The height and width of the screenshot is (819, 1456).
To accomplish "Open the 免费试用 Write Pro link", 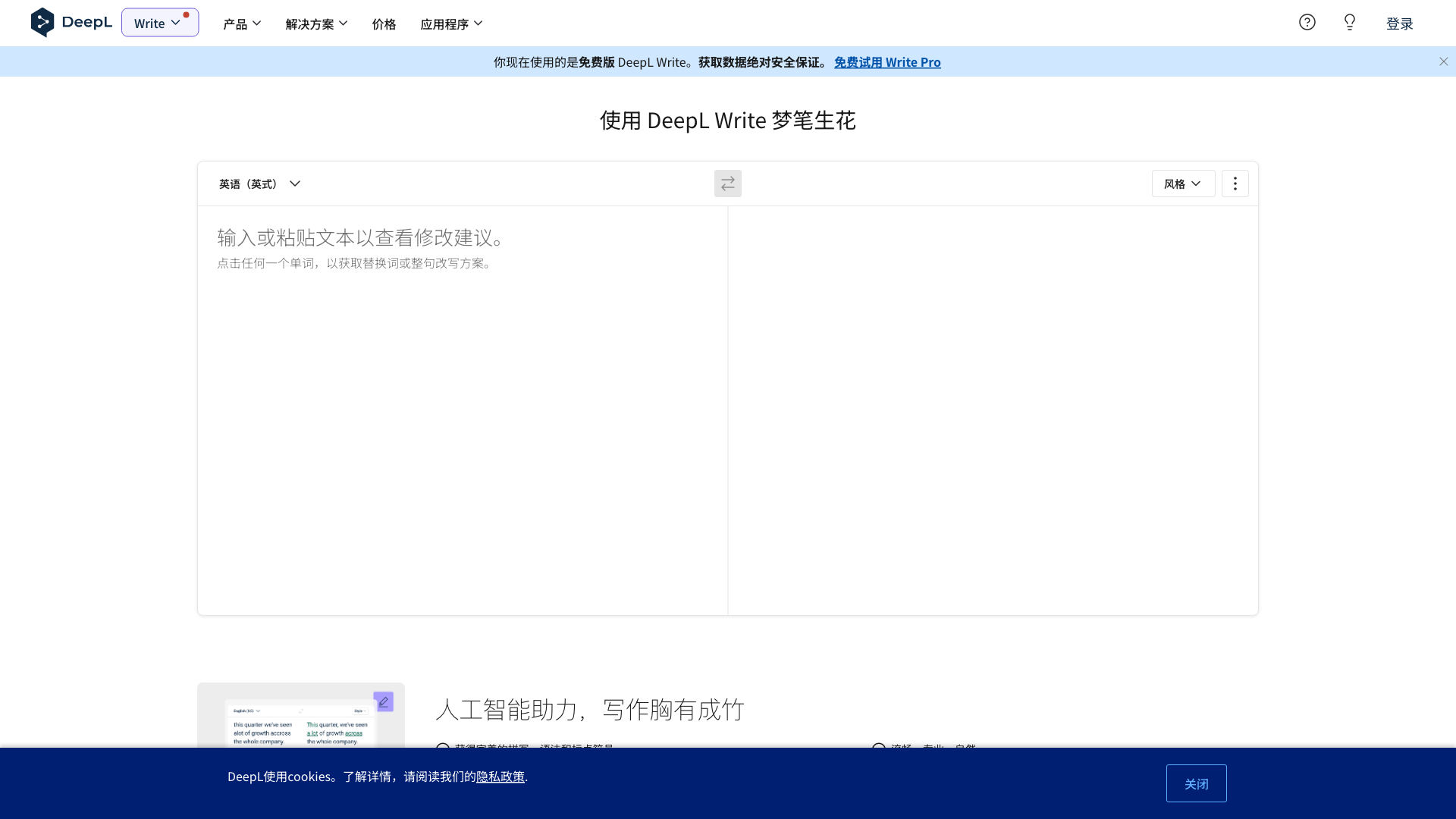I will (887, 62).
